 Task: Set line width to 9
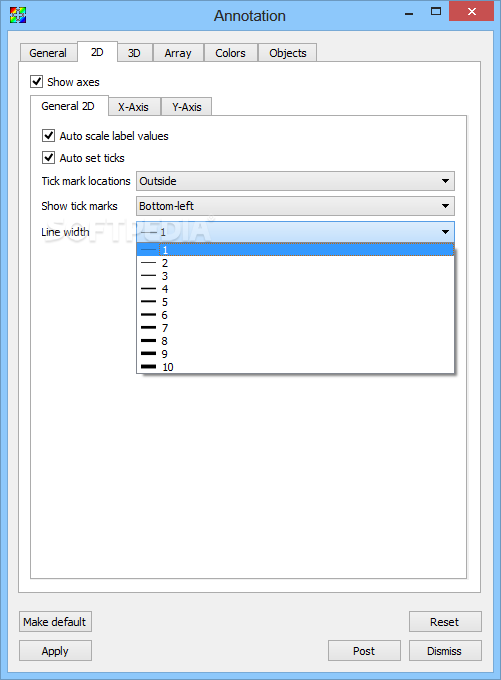click(295, 354)
